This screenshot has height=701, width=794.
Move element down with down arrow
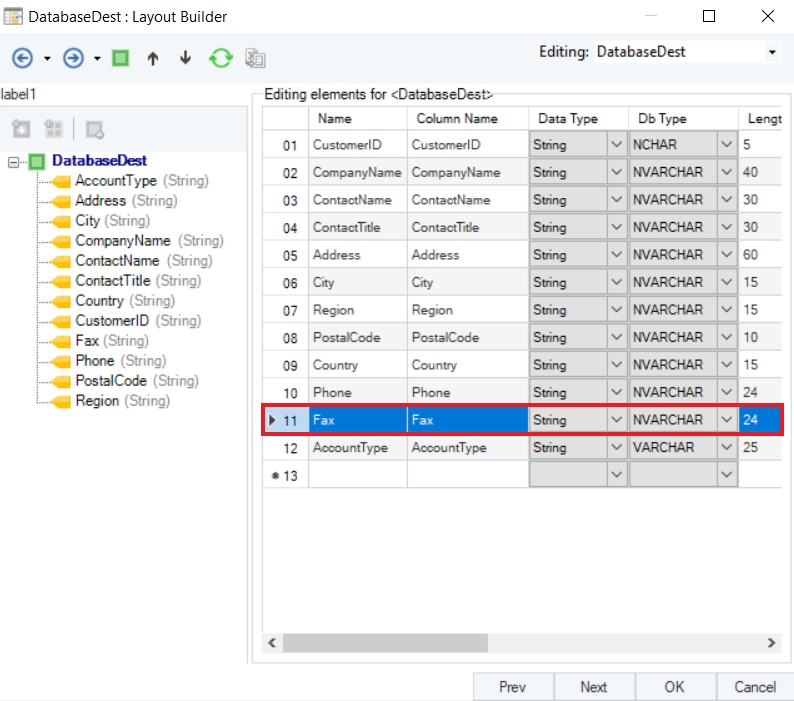pos(185,58)
